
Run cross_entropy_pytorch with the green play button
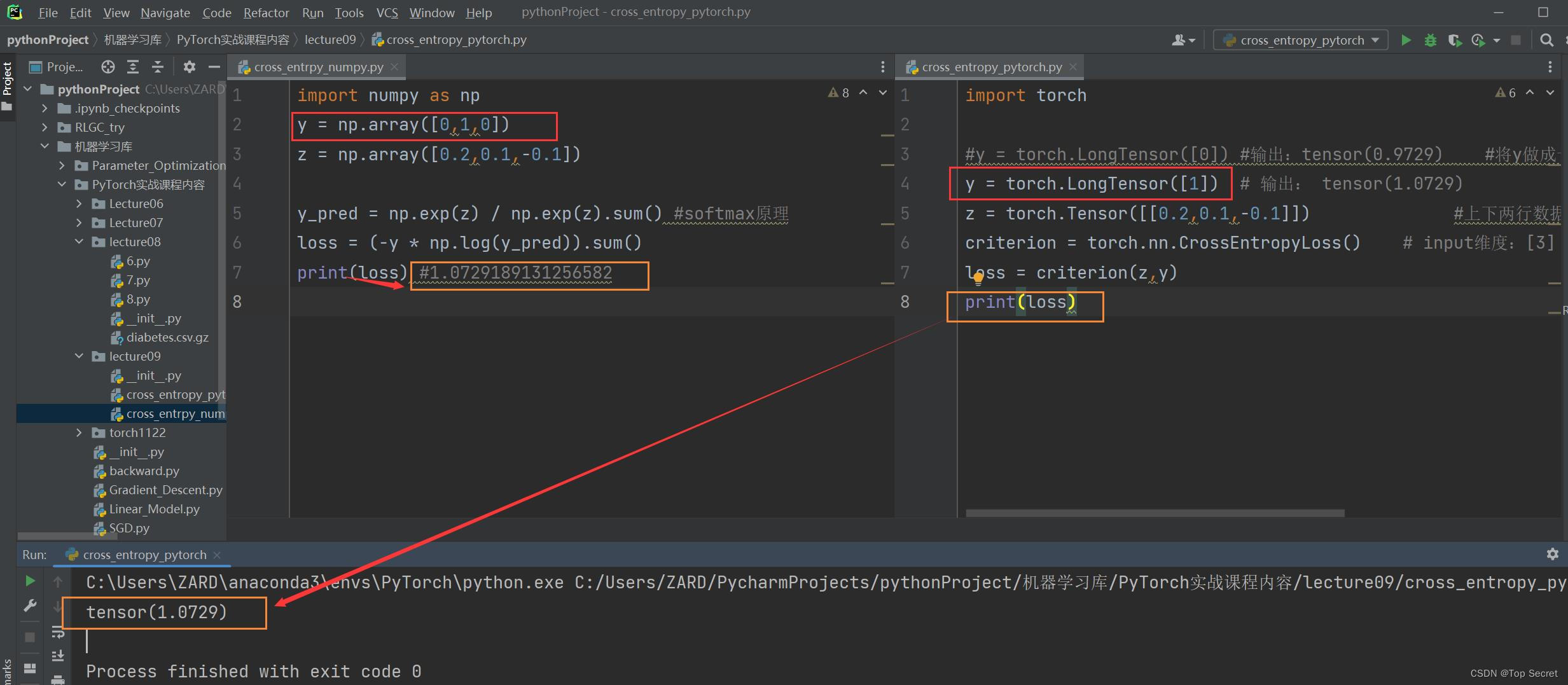(1406, 40)
